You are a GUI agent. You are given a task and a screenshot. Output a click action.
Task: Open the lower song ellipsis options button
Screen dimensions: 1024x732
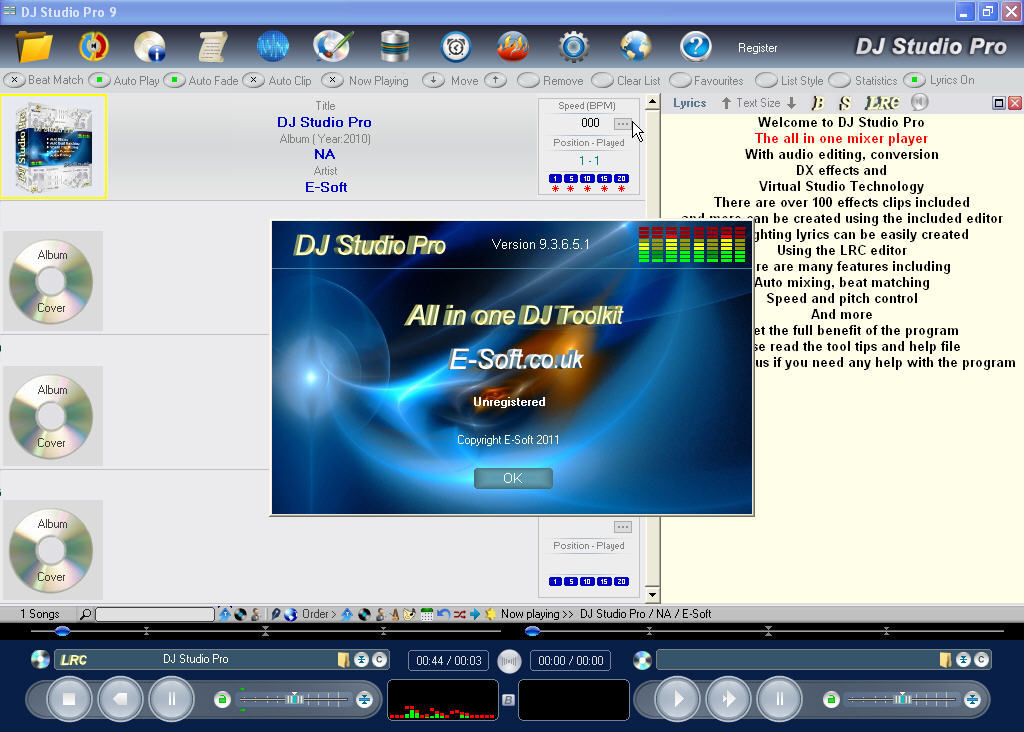(x=622, y=526)
